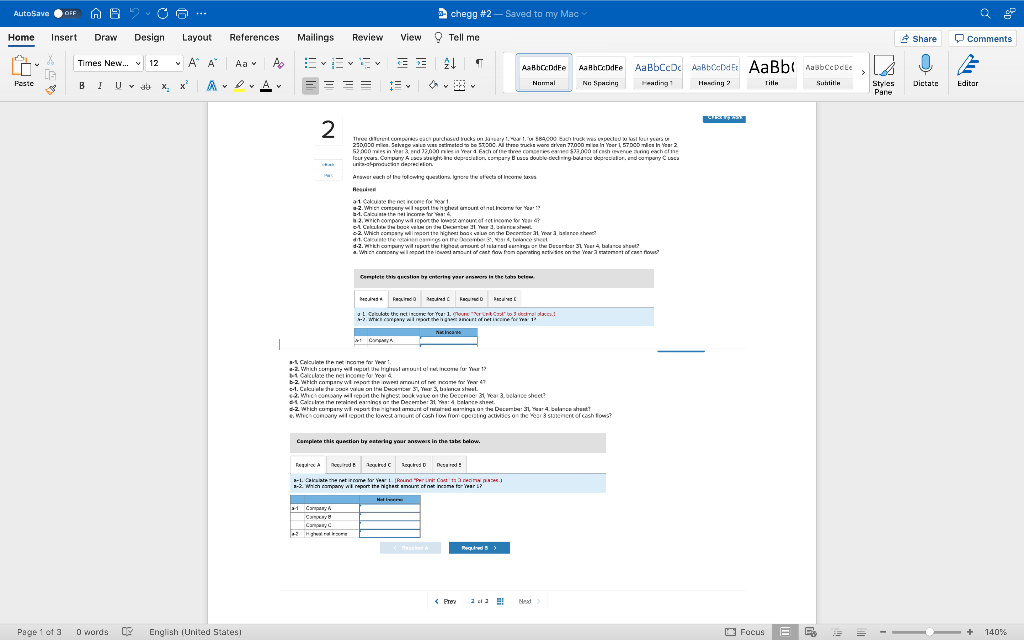Switch to the Insert tab
Image resolution: width=1024 pixels, height=640 pixels.
pyautogui.click(x=64, y=37)
